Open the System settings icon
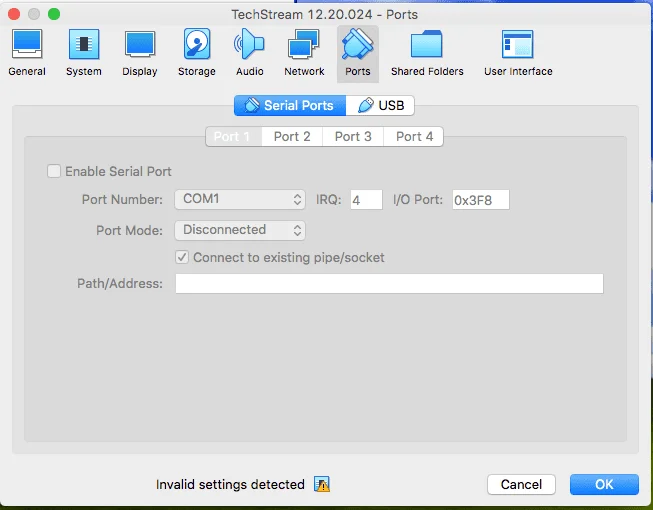The width and height of the screenshot is (653, 510). pyautogui.click(x=84, y=52)
